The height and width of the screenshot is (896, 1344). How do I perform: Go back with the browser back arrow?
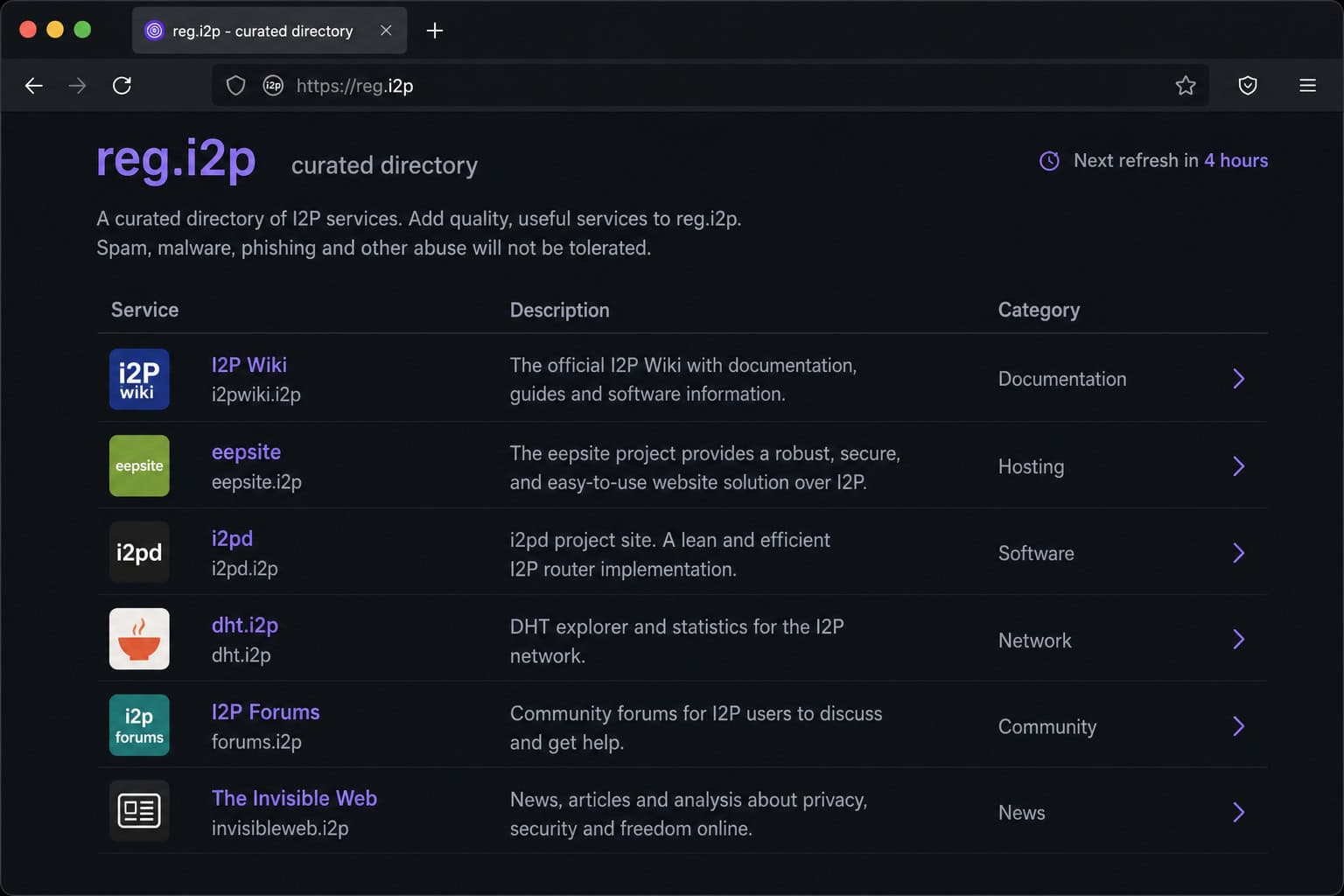[x=34, y=86]
